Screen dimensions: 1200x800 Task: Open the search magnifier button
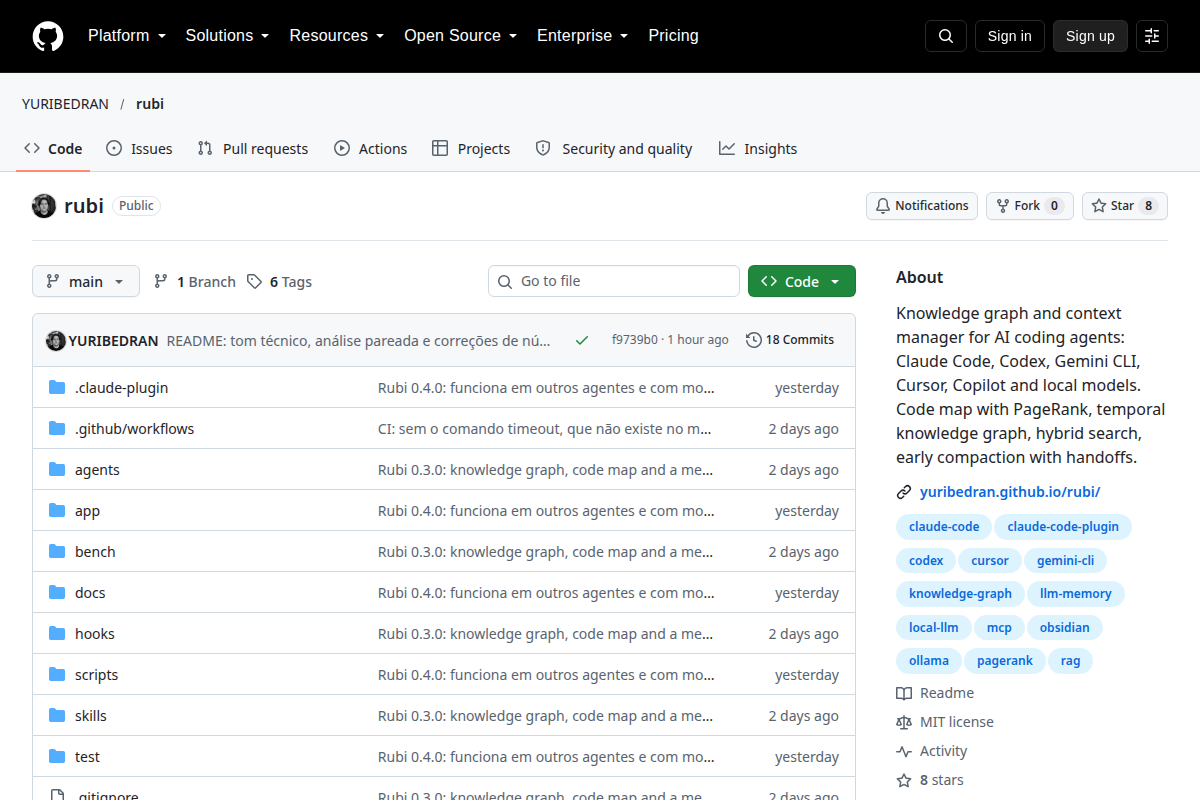(x=946, y=36)
